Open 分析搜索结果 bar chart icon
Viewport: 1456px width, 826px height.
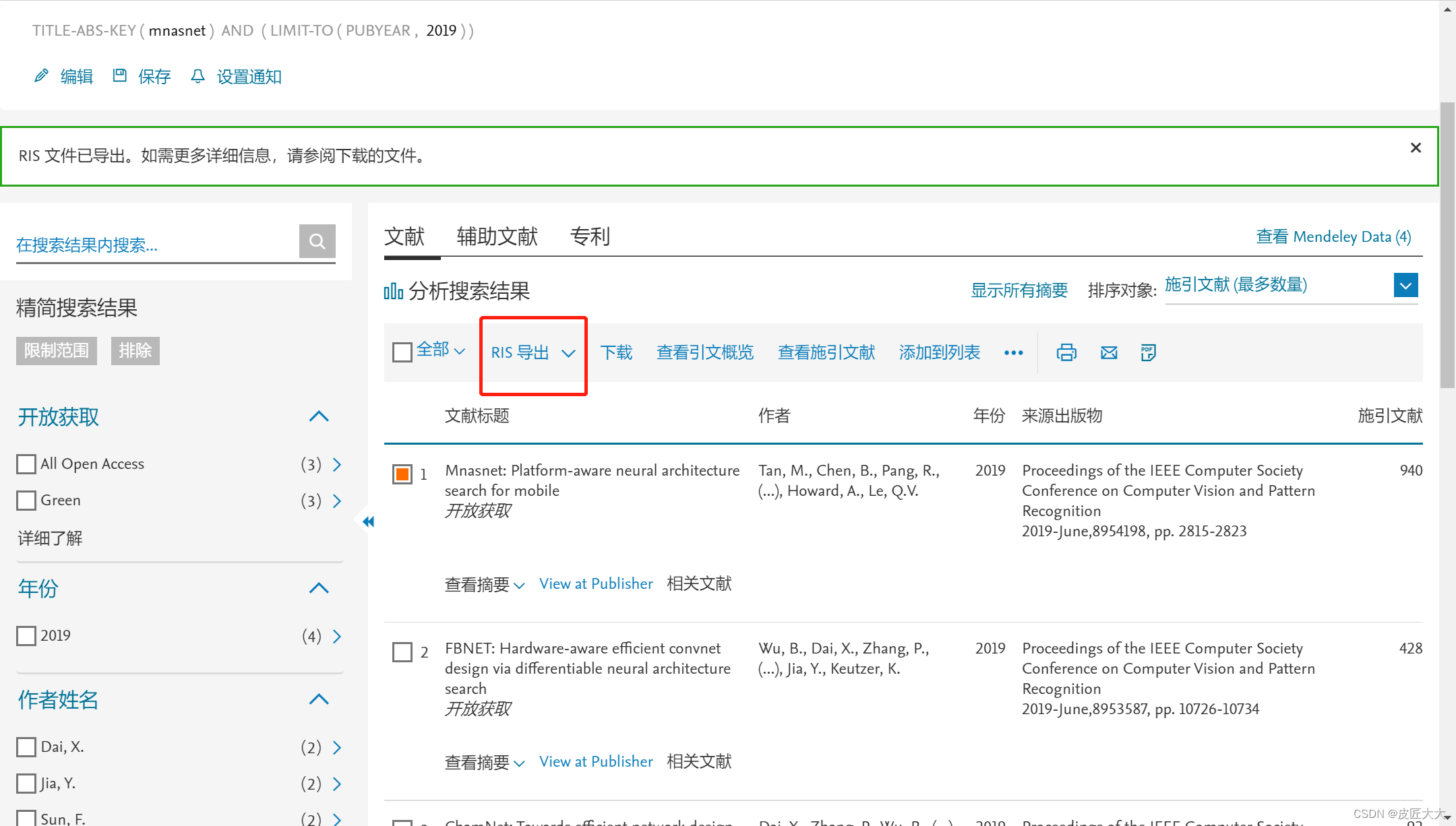pyautogui.click(x=393, y=290)
